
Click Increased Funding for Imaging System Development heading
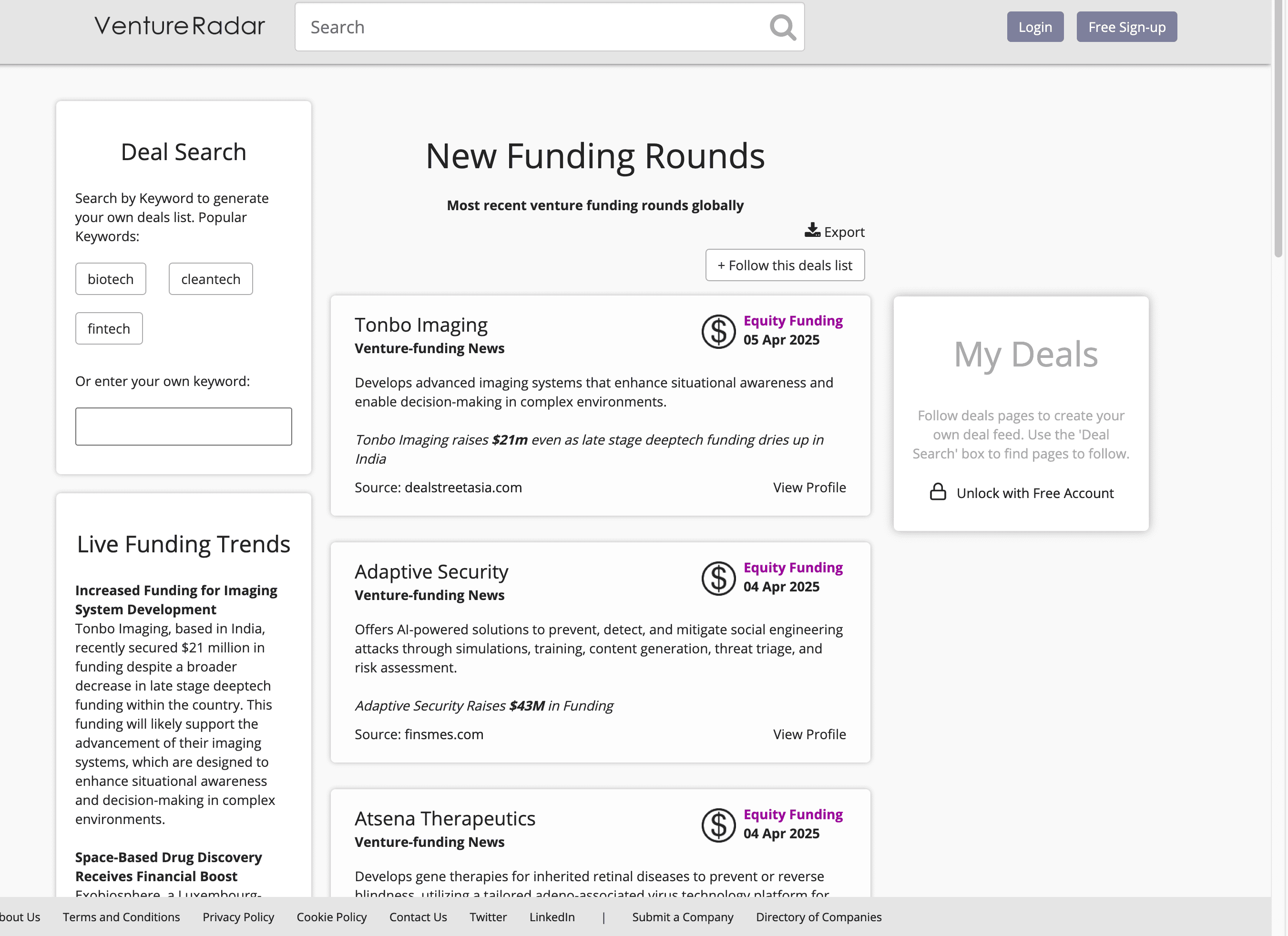click(176, 600)
